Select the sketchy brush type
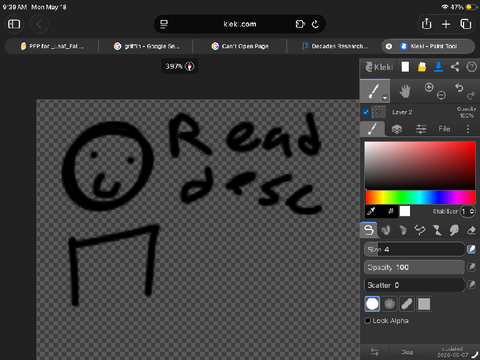This screenshot has height=360, width=480. [403, 230]
